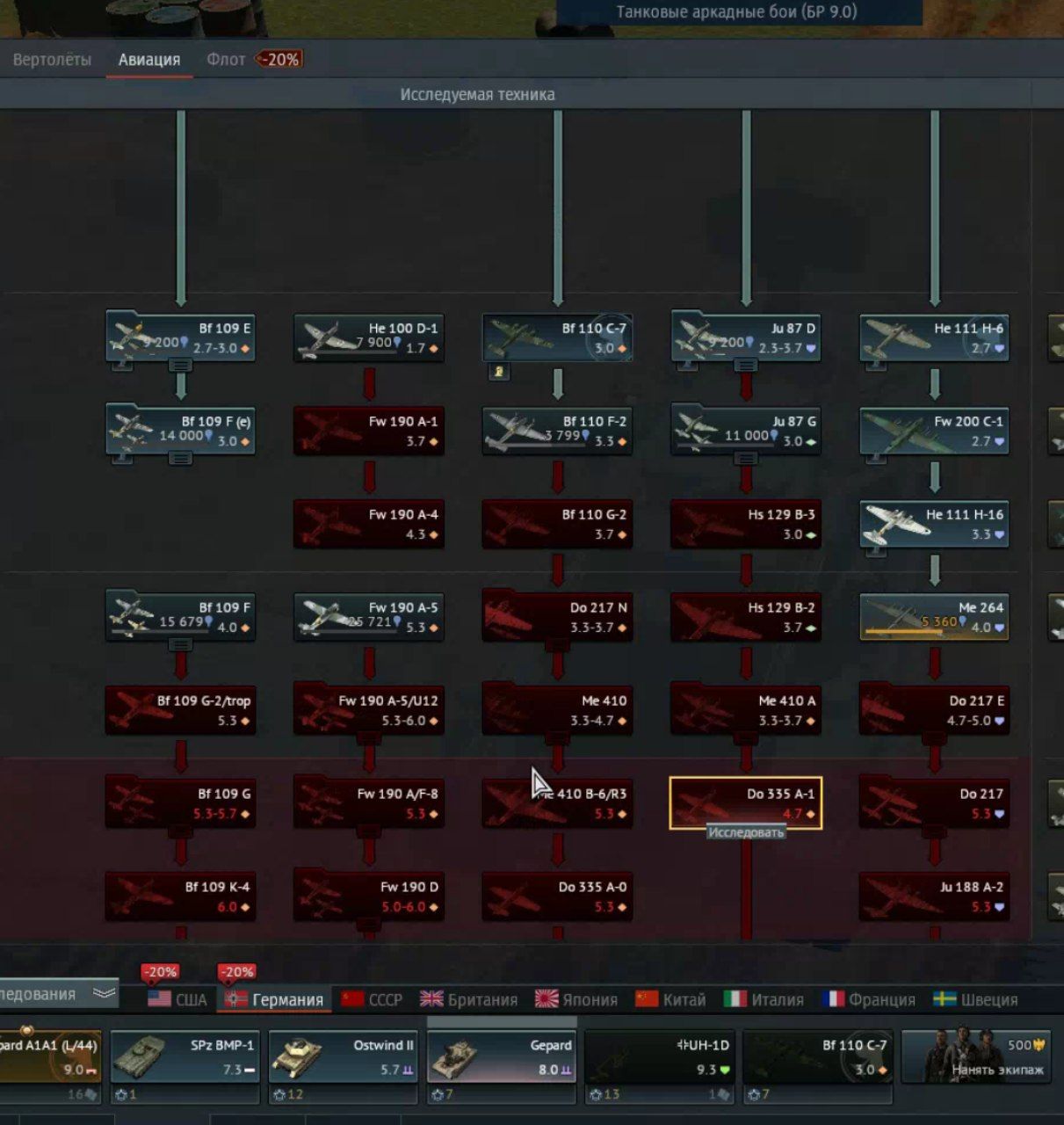Switch to the СССР nation tab
Viewport: 1064px width, 1125px height.
[x=372, y=999]
